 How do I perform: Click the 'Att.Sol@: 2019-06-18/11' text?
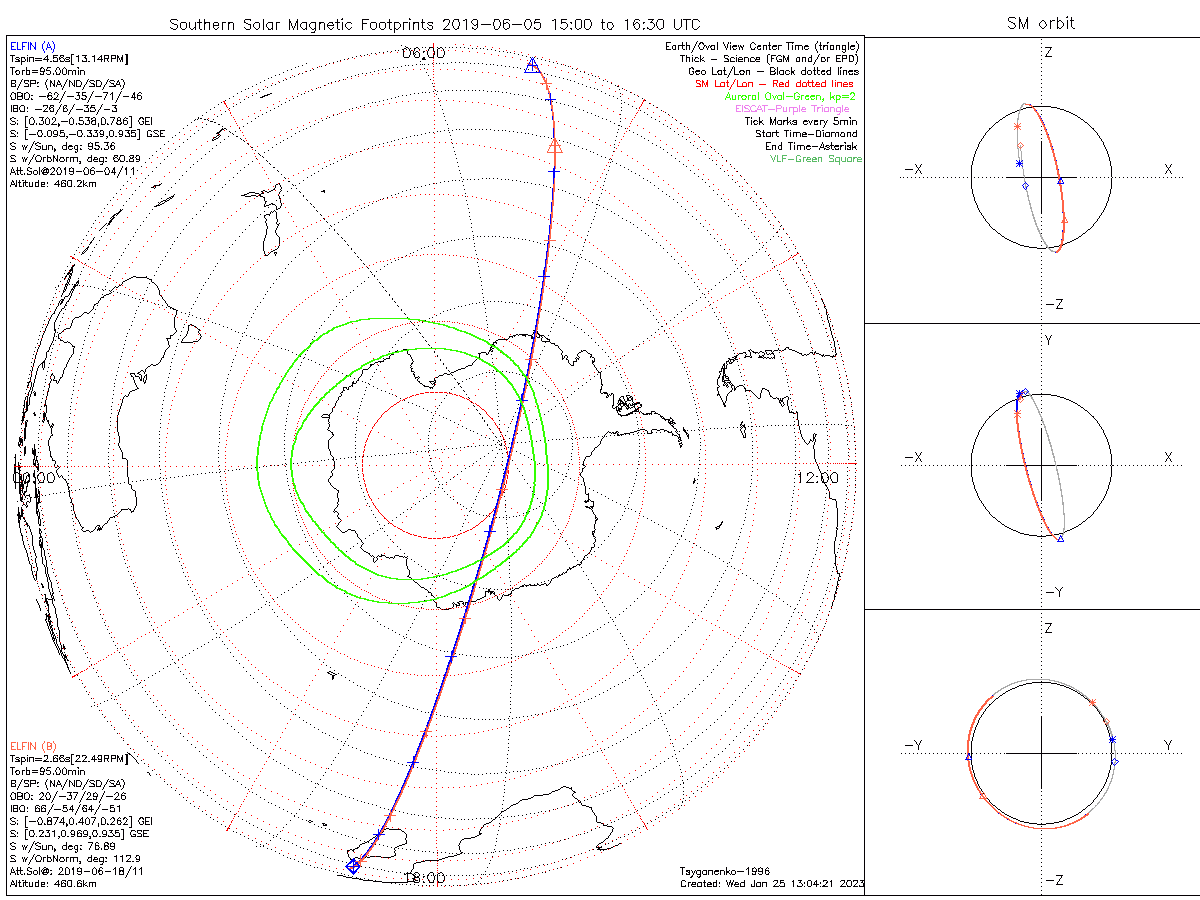78,871
